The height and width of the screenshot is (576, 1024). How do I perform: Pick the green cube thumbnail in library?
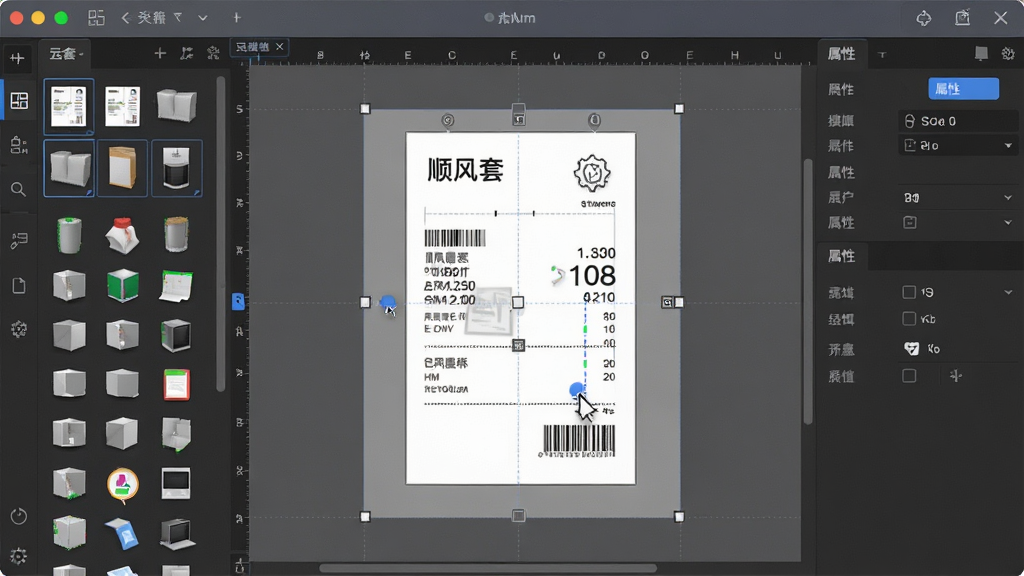[x=123, y=285]
